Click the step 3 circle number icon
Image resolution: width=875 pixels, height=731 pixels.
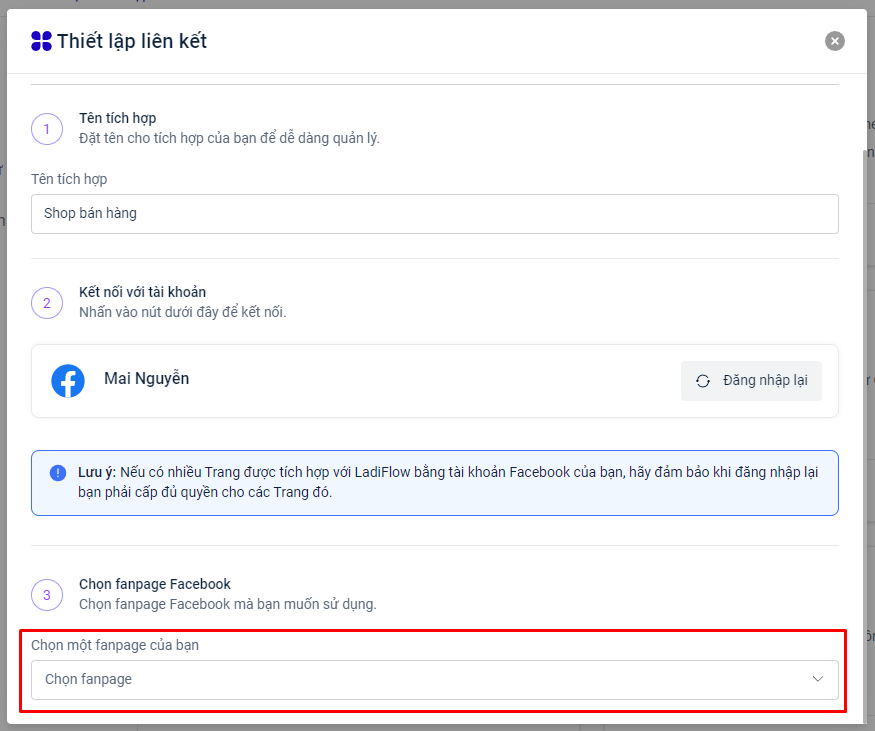(47, 595)
